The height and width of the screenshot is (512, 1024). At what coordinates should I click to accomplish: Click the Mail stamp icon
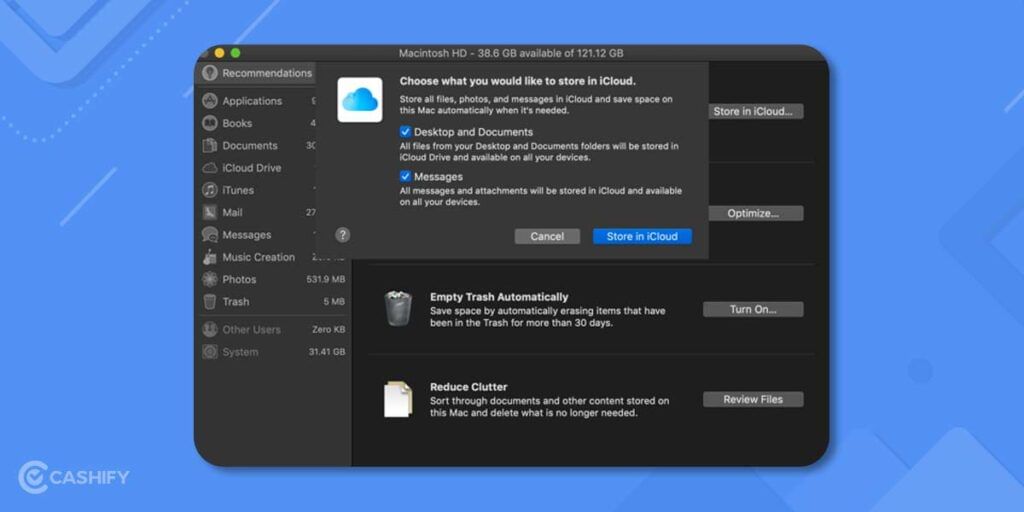[210, 212]
